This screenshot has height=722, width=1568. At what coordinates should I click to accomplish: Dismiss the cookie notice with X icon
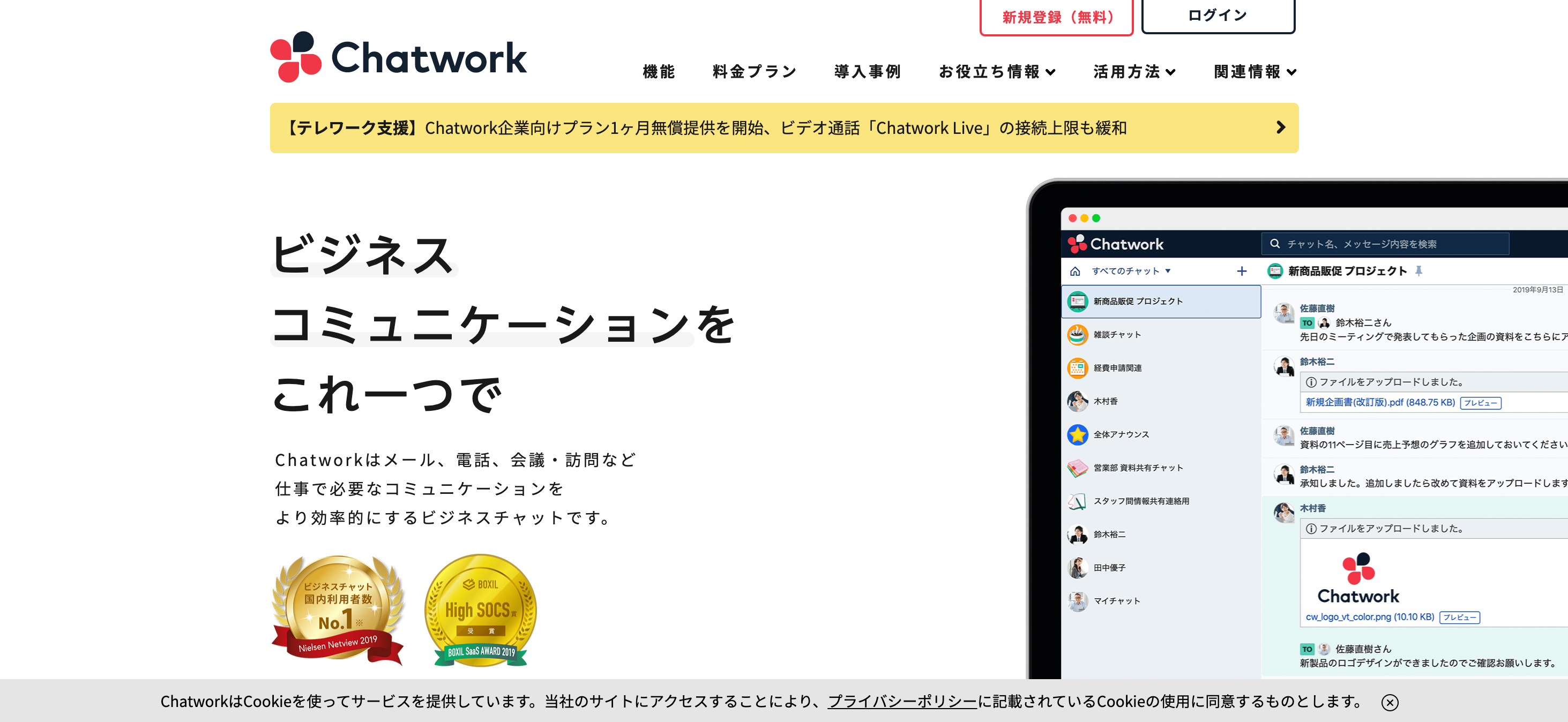pos(1390,703)
